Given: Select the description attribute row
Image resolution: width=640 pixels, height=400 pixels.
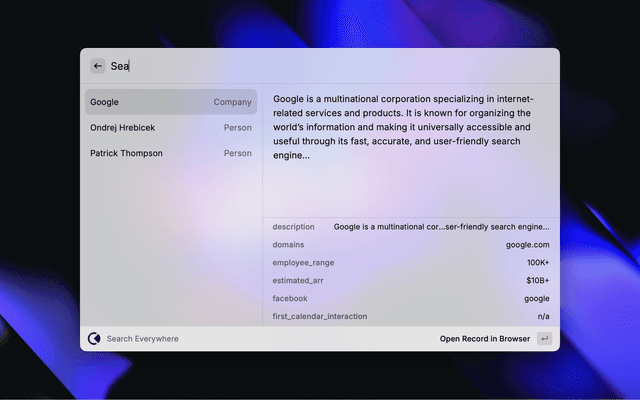Looking at the screenshot, I should click(410, 227).
